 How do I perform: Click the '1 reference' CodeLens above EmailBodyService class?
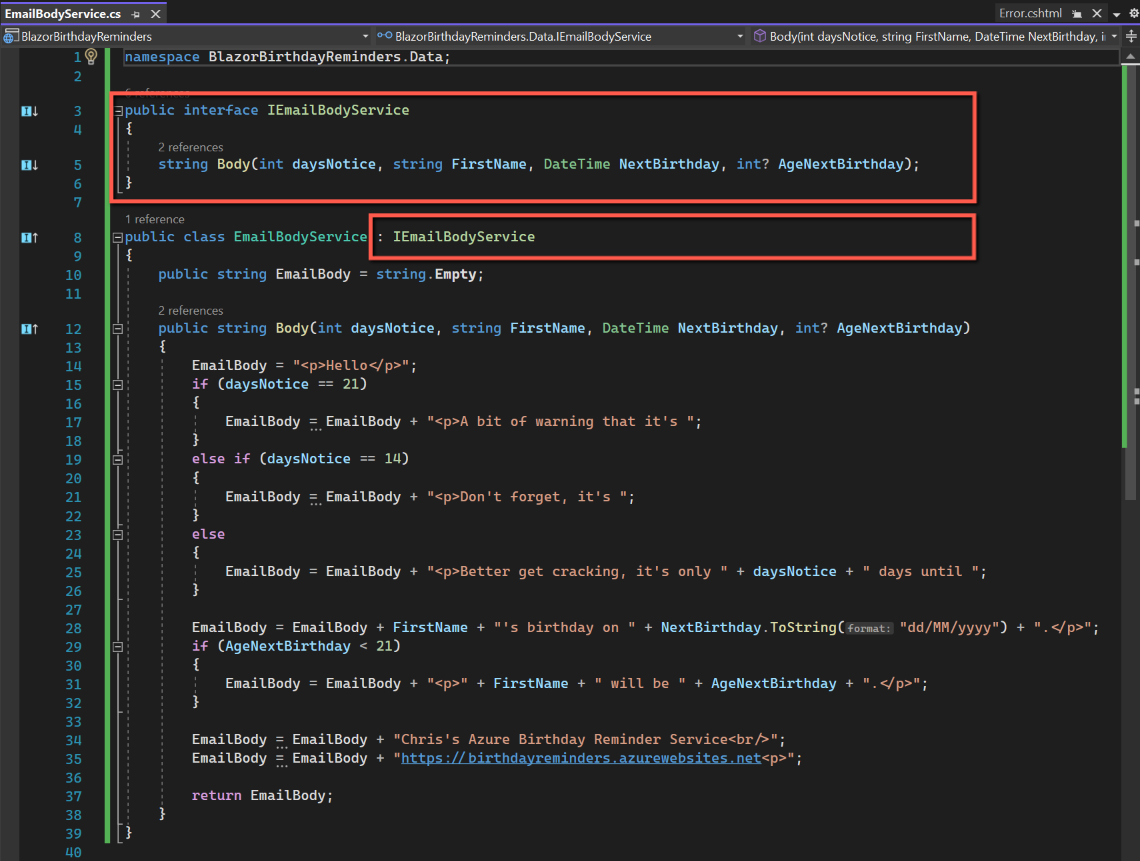pos(154,219)
